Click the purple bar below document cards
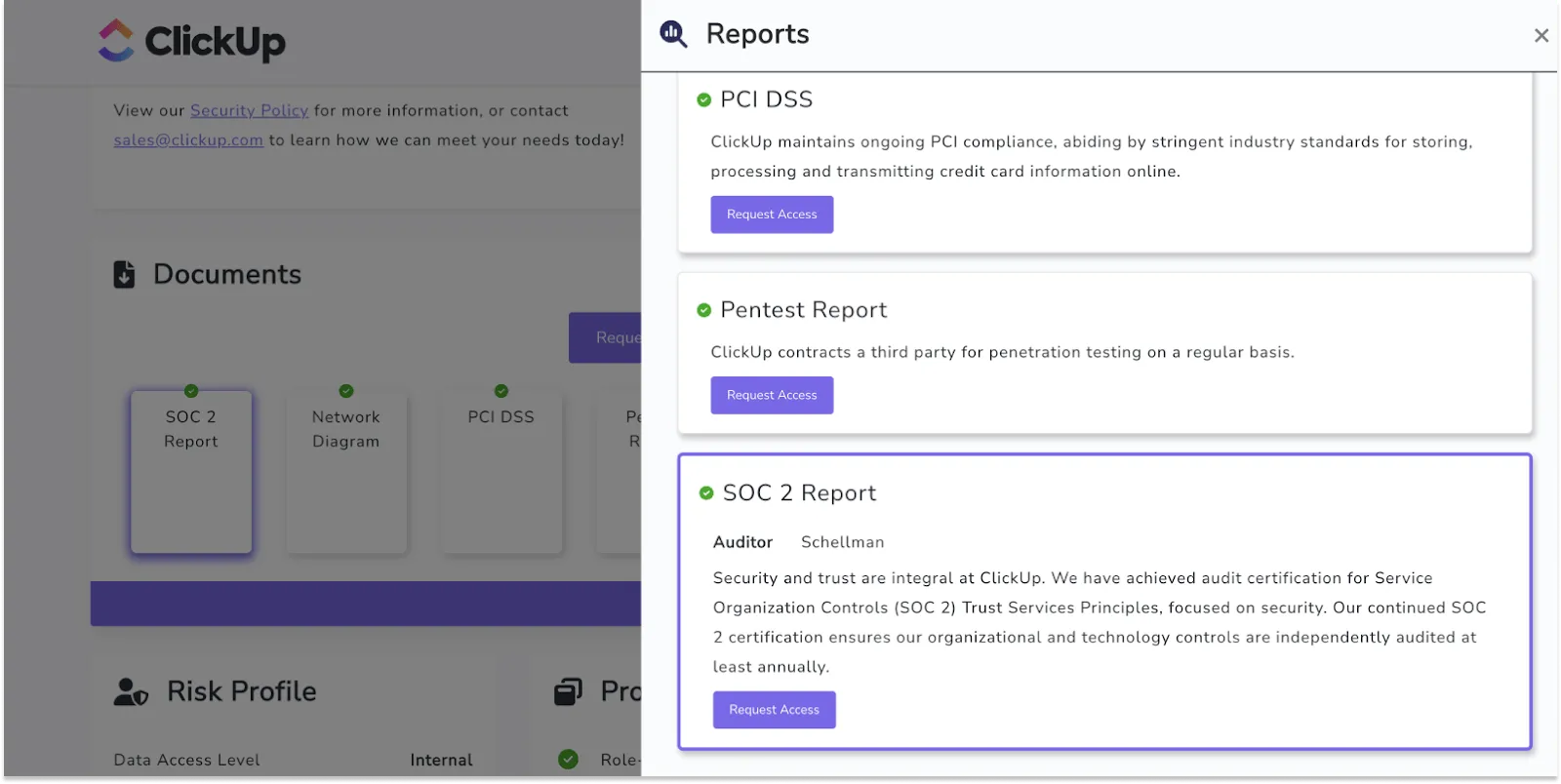The image size is (1561, 784). pyautogui.click(x=366, y=604)
